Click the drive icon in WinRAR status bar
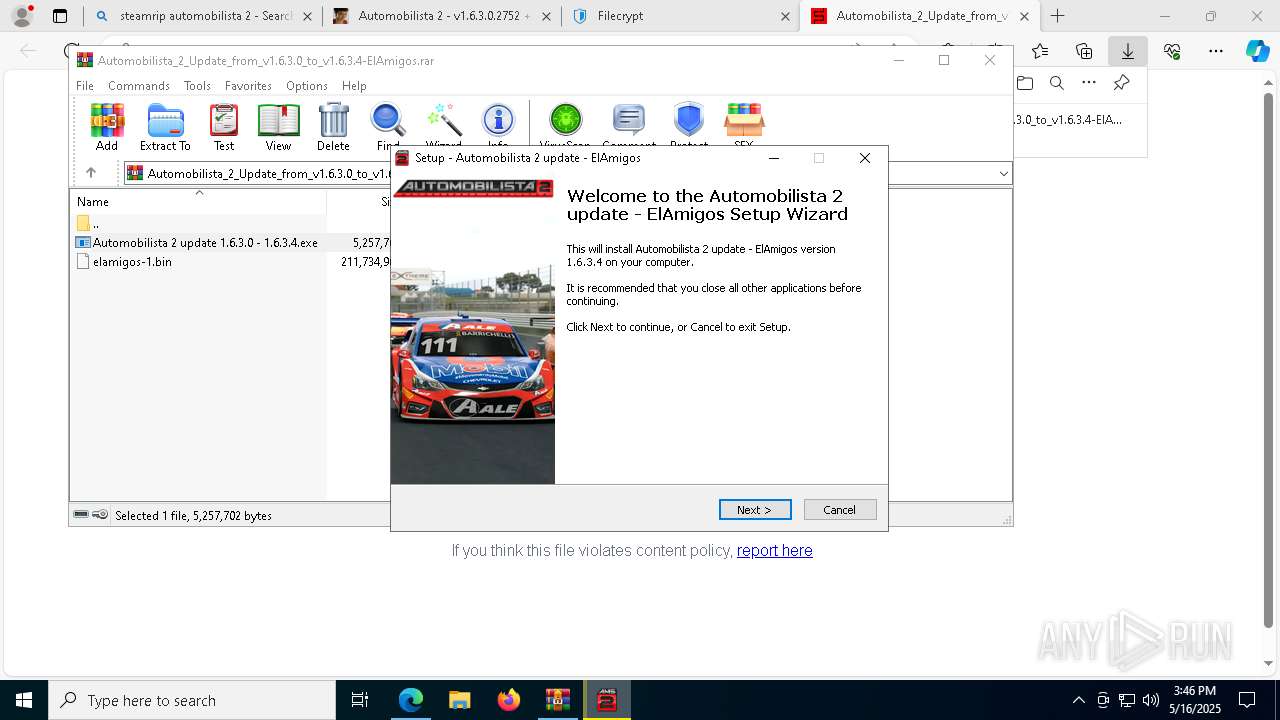The image size is (1280, 720). click(81, 515)
